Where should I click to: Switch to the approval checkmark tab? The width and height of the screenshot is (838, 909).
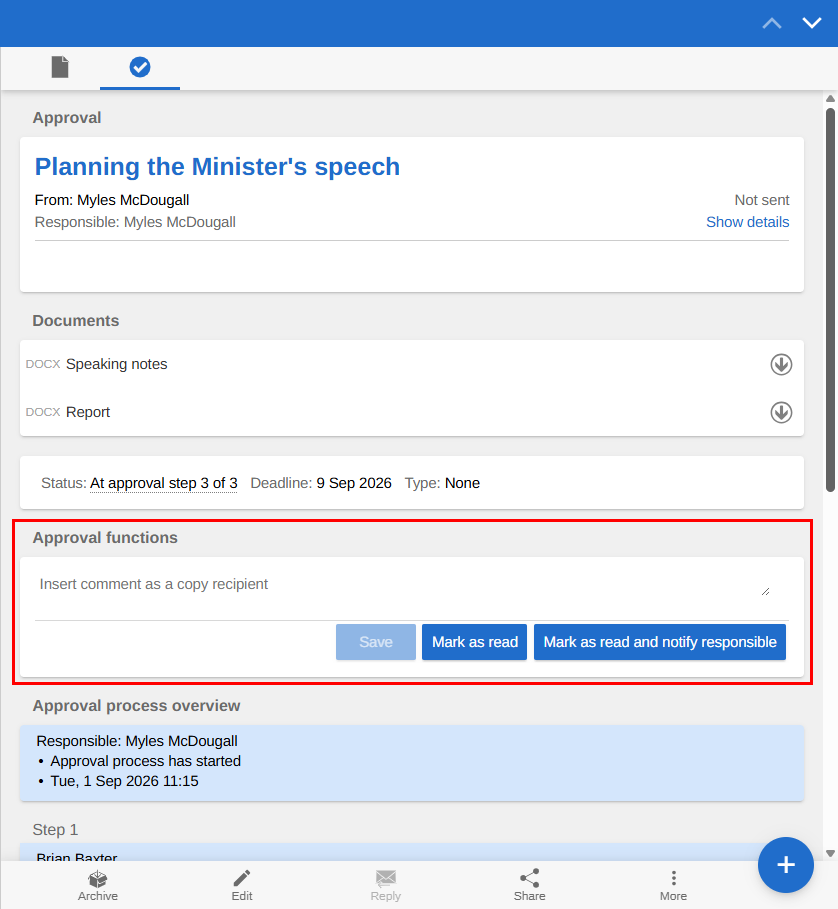140,67
